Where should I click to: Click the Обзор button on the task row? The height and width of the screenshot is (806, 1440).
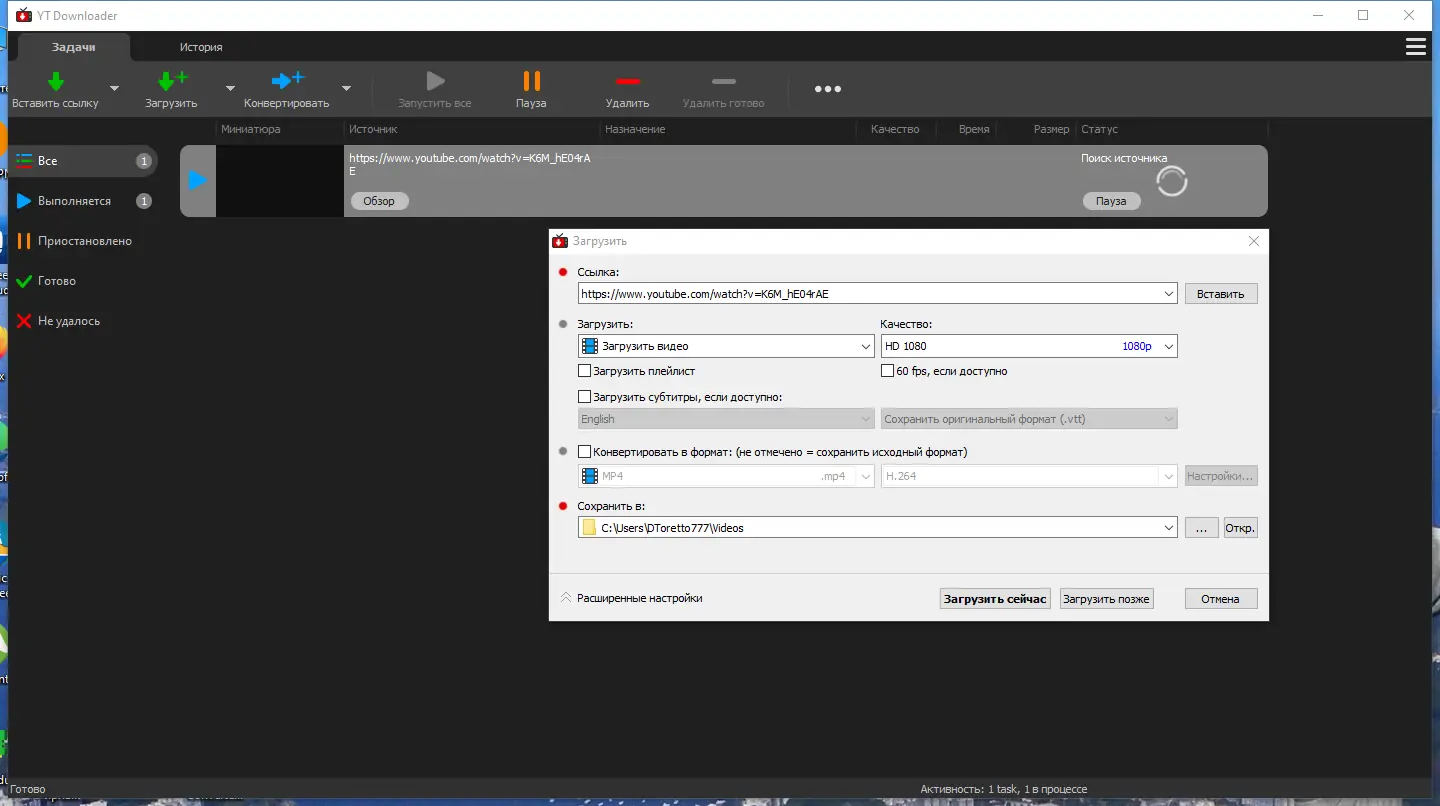point(379,201)
